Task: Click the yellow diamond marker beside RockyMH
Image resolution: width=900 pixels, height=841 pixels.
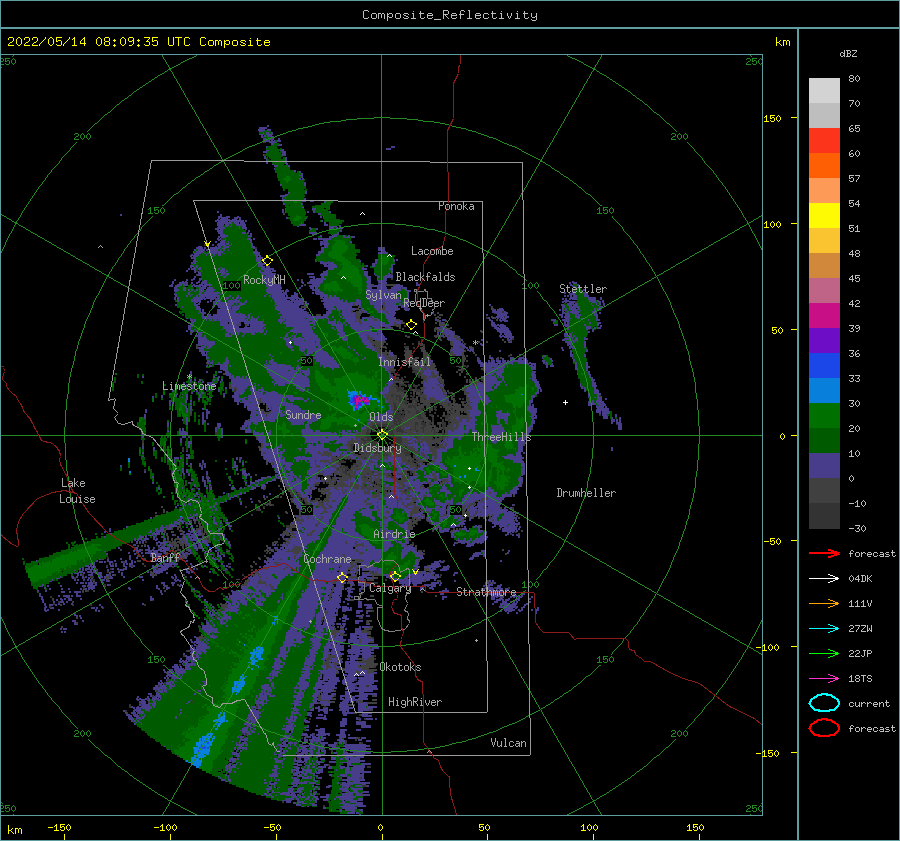Action: (x=267, y=261)
